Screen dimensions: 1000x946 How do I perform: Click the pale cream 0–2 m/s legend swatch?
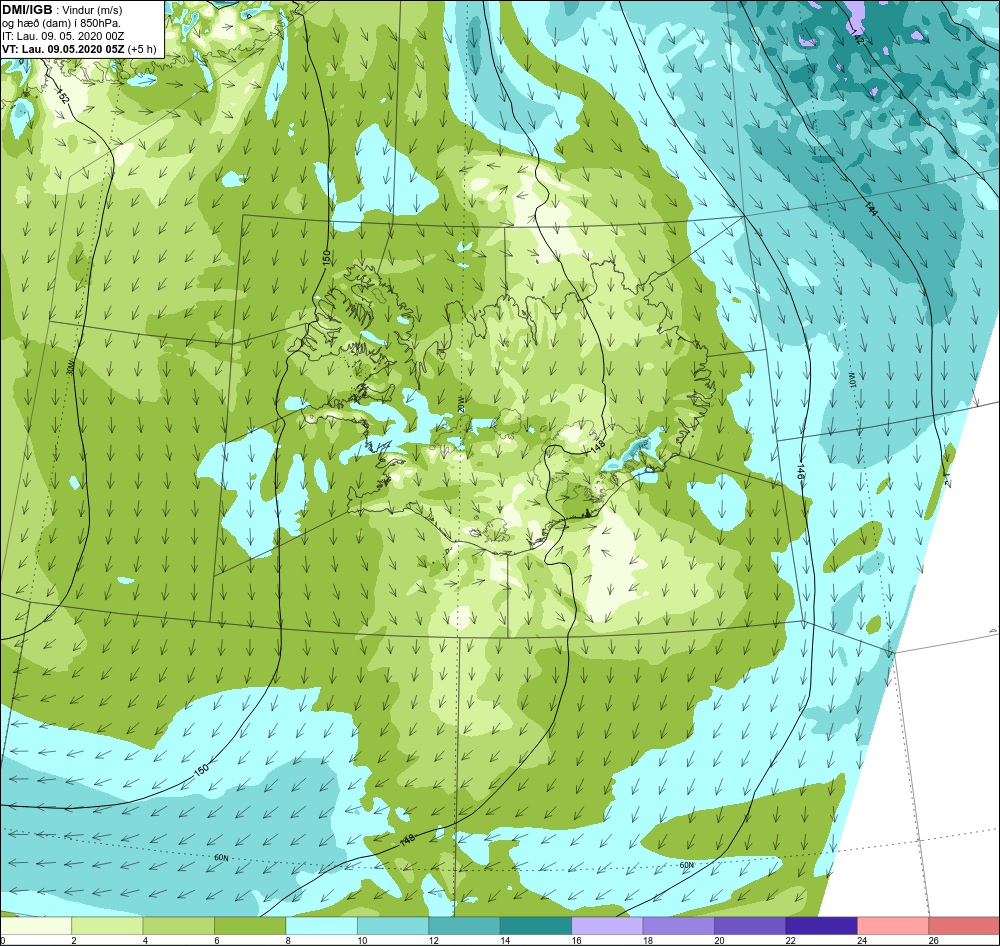(x=36, y=926)
